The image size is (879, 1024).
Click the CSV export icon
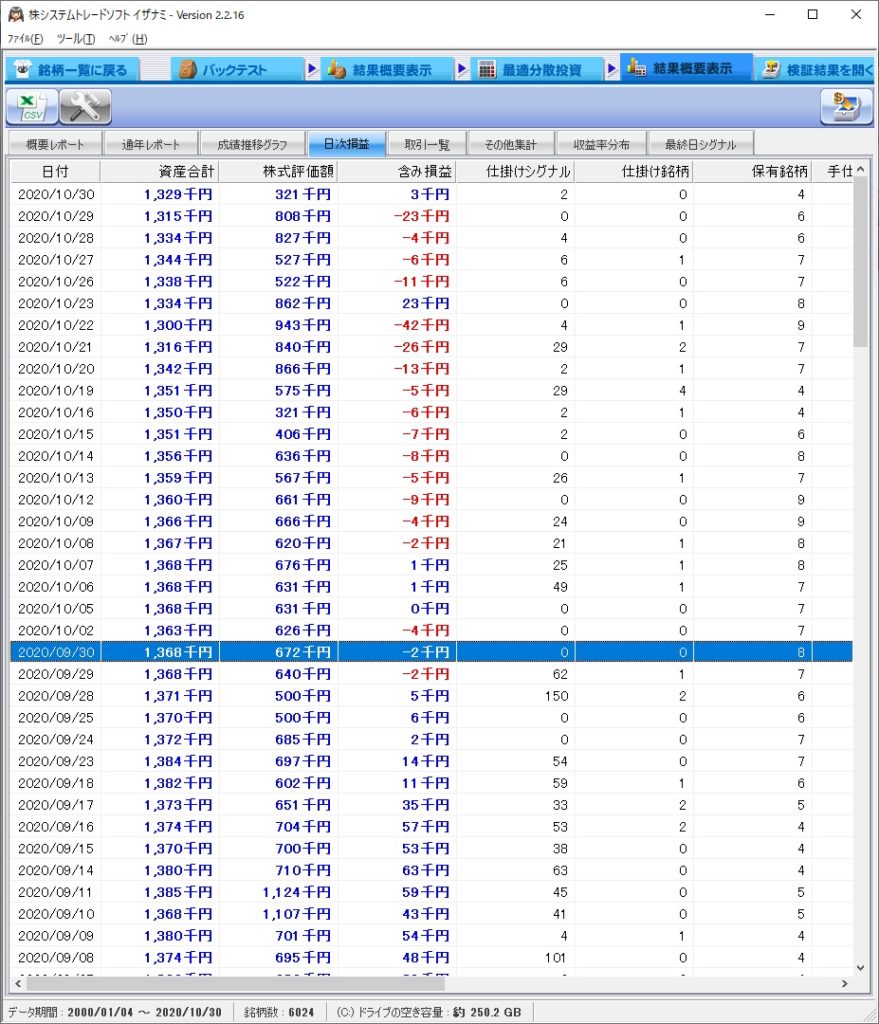tap(32, 106)
